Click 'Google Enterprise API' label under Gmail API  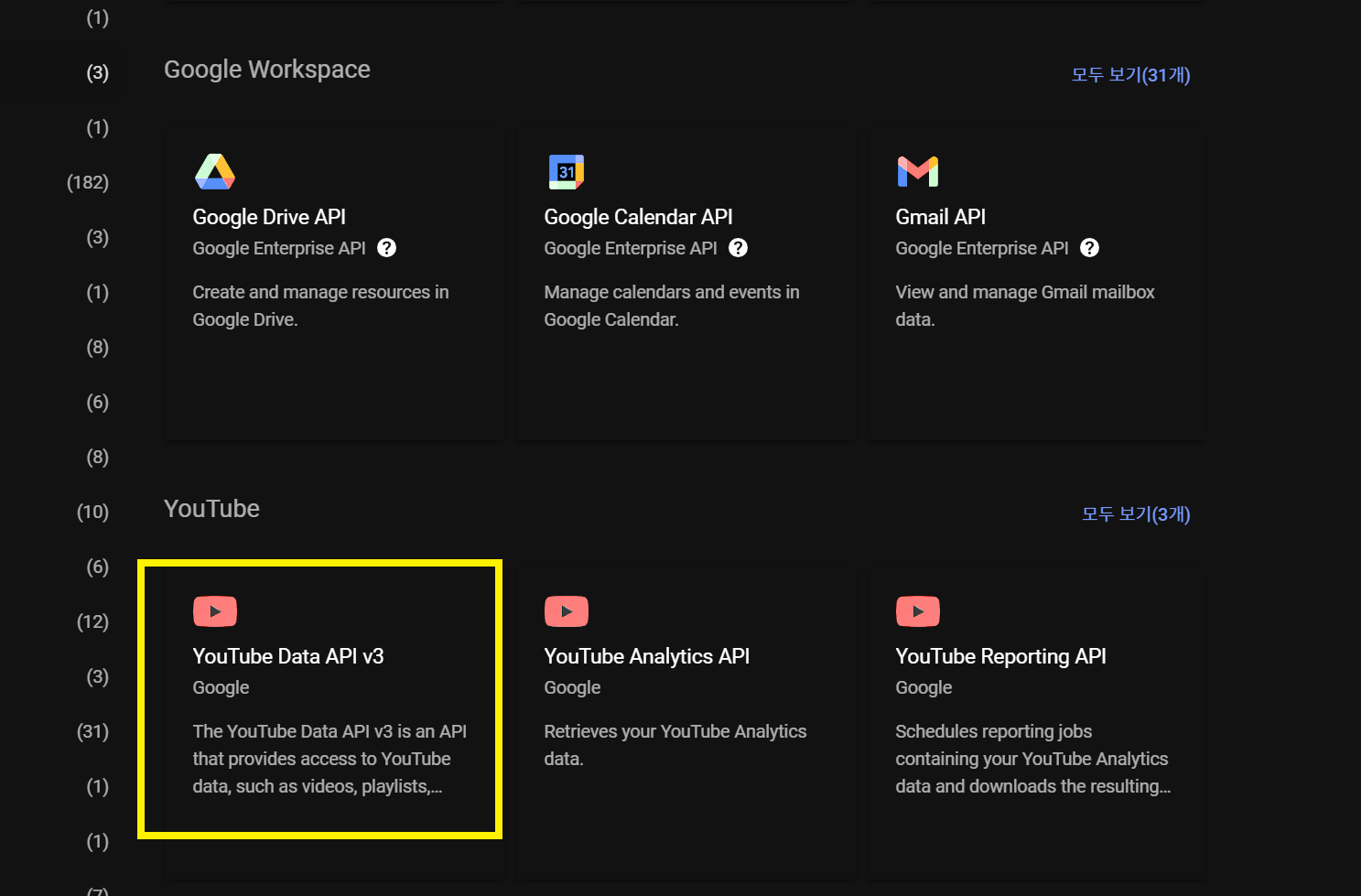[x=982, y=248]
